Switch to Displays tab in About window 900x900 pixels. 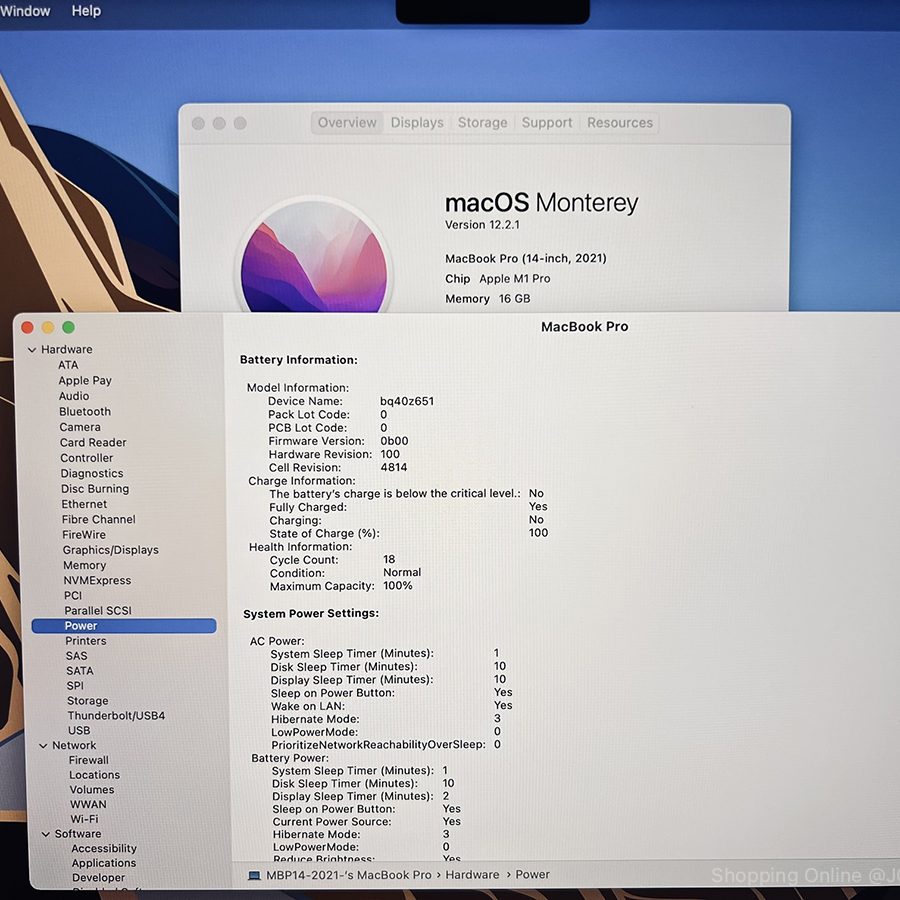pos(417,123)
